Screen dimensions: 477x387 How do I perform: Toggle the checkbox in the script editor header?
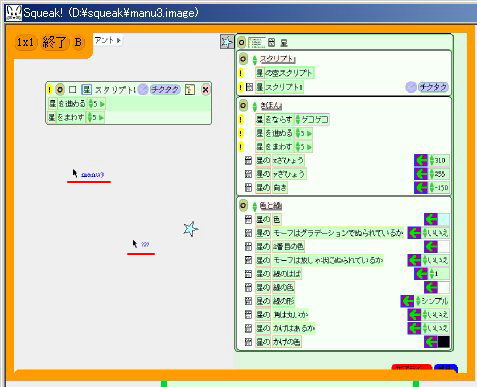pos(72,90)
